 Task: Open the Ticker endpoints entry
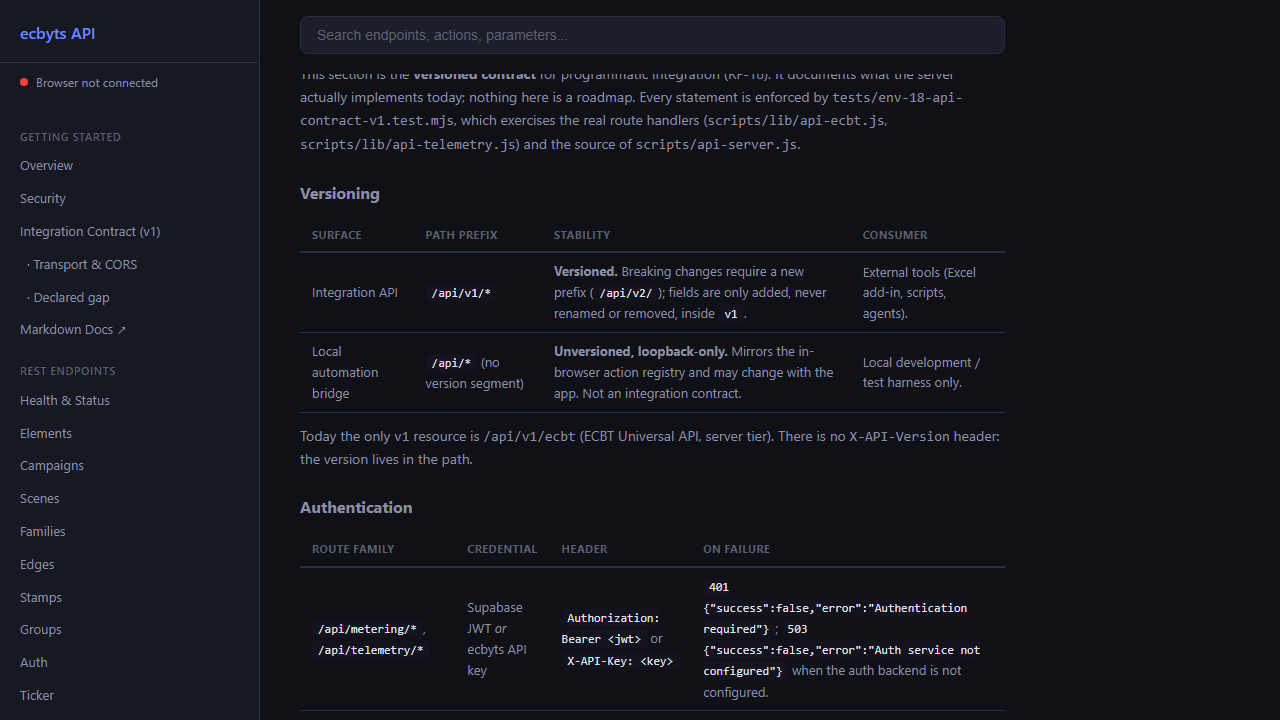[x=37, y=695]
